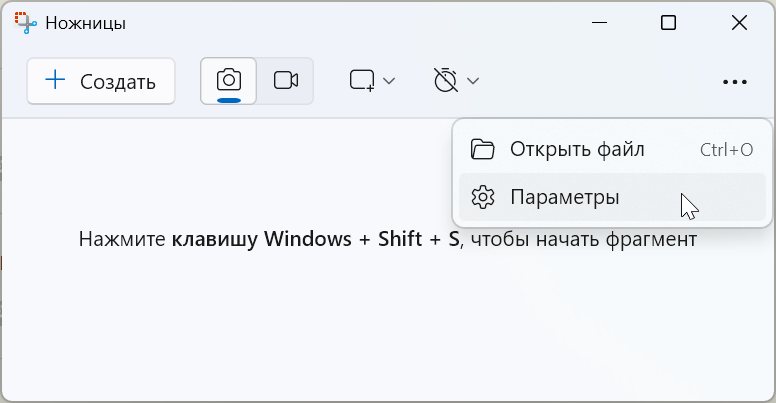Click the Ножницы app icon in title bar

pos(25,23)
